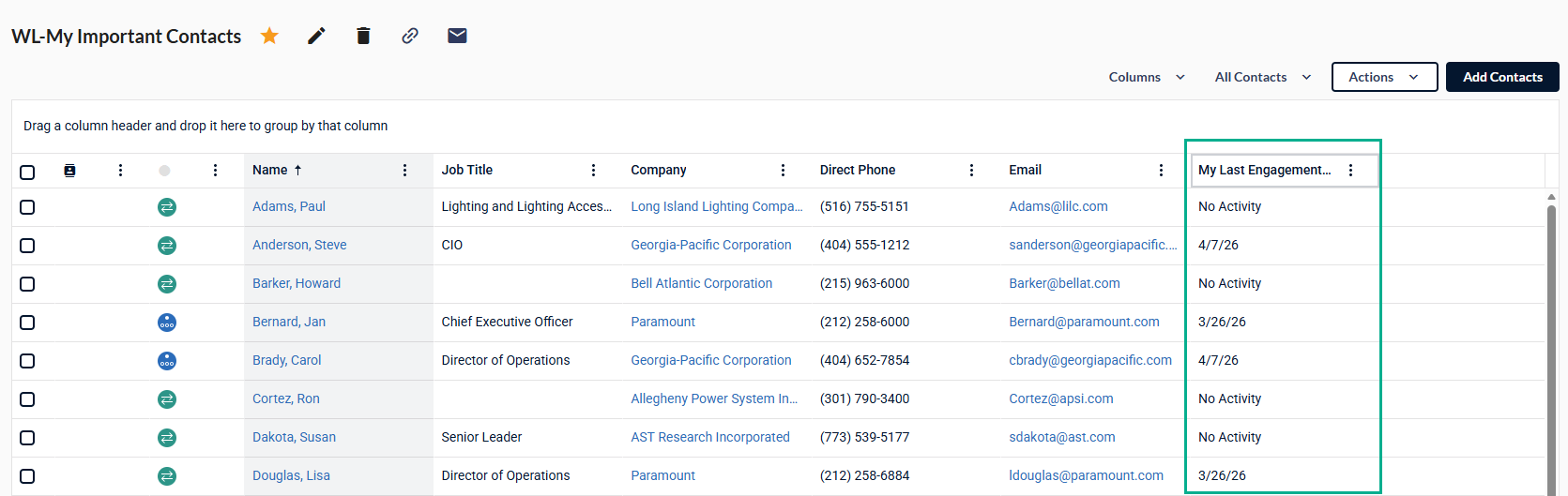Open the All Contacts filter dropdown
This screenshot has height=496, width=1568.
click(1263, 77)
